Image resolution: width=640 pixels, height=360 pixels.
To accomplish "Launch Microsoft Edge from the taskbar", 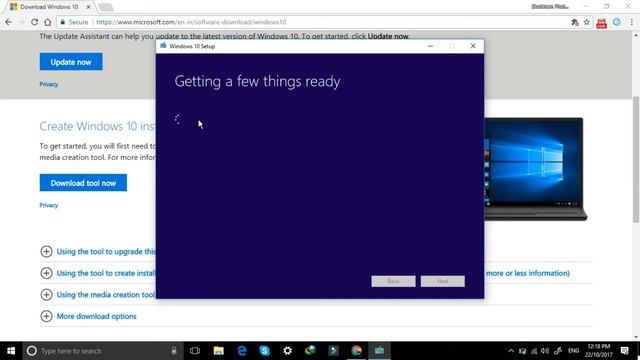I will click(242, 351).
